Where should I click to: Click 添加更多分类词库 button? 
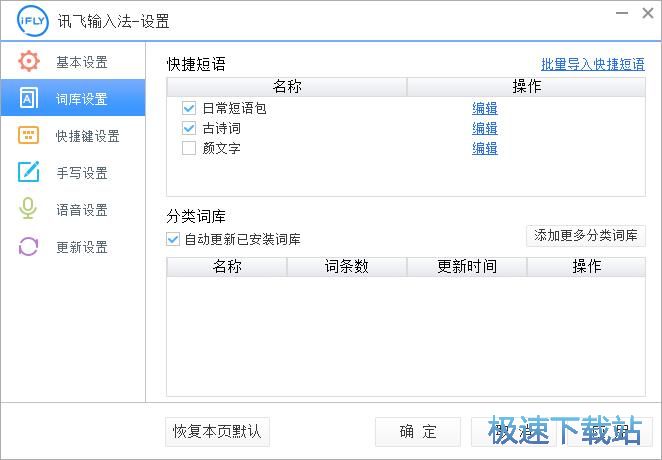[x=586, y=236]
